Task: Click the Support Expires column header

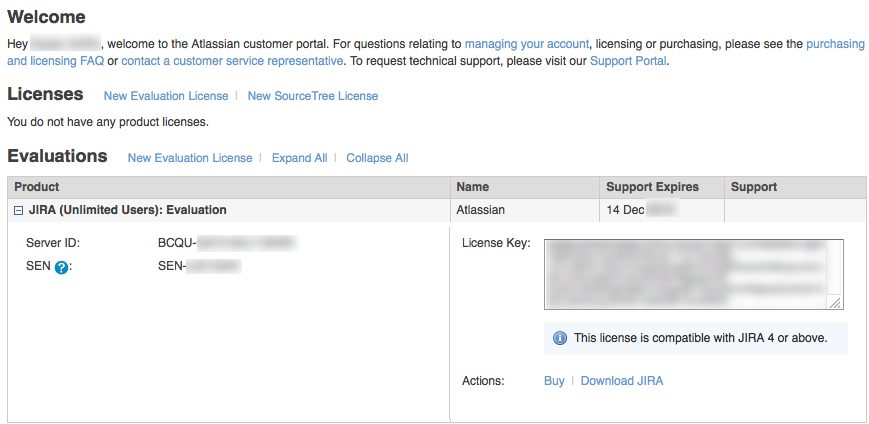Action: click(x=652, y=187)
